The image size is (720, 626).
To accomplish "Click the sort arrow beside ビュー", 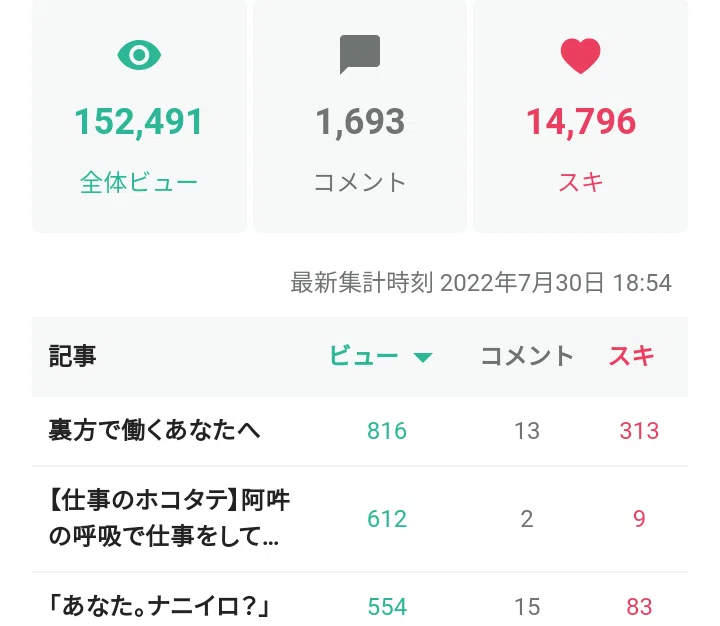I will [423, 357].
